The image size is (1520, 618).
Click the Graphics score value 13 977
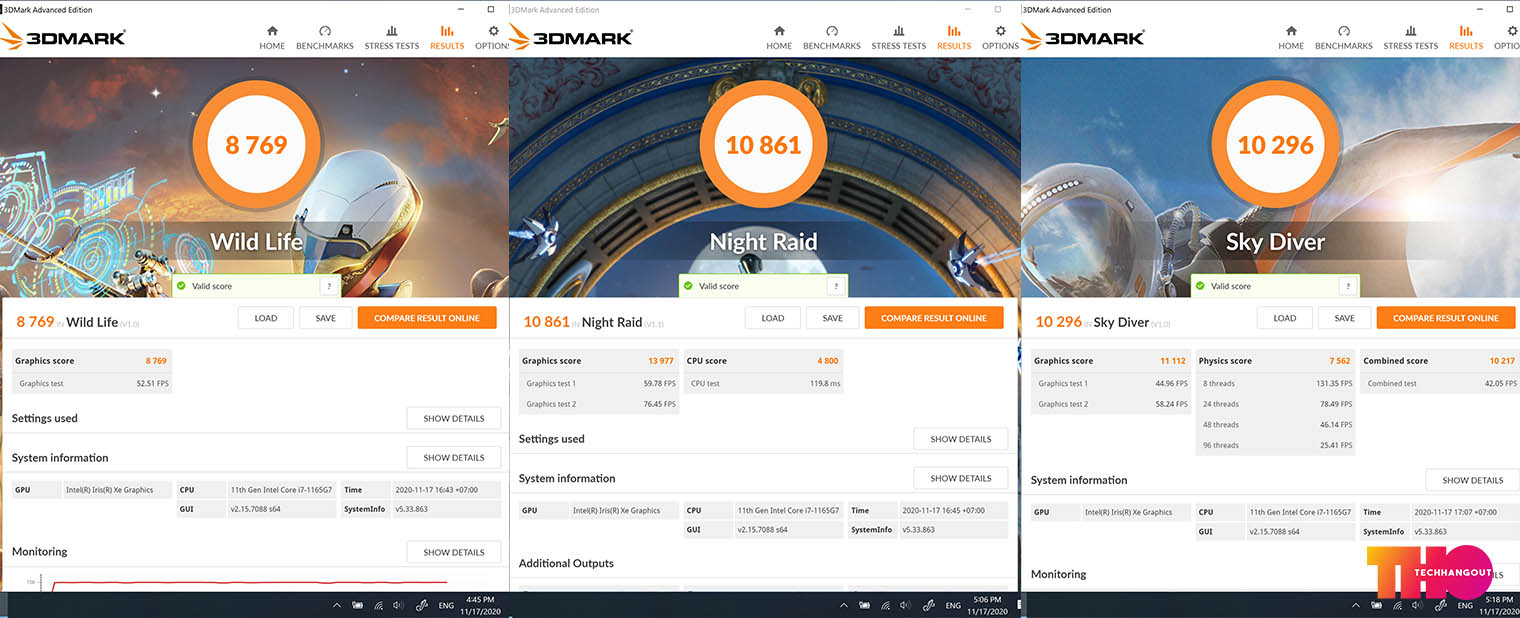(x=661, y=361)
